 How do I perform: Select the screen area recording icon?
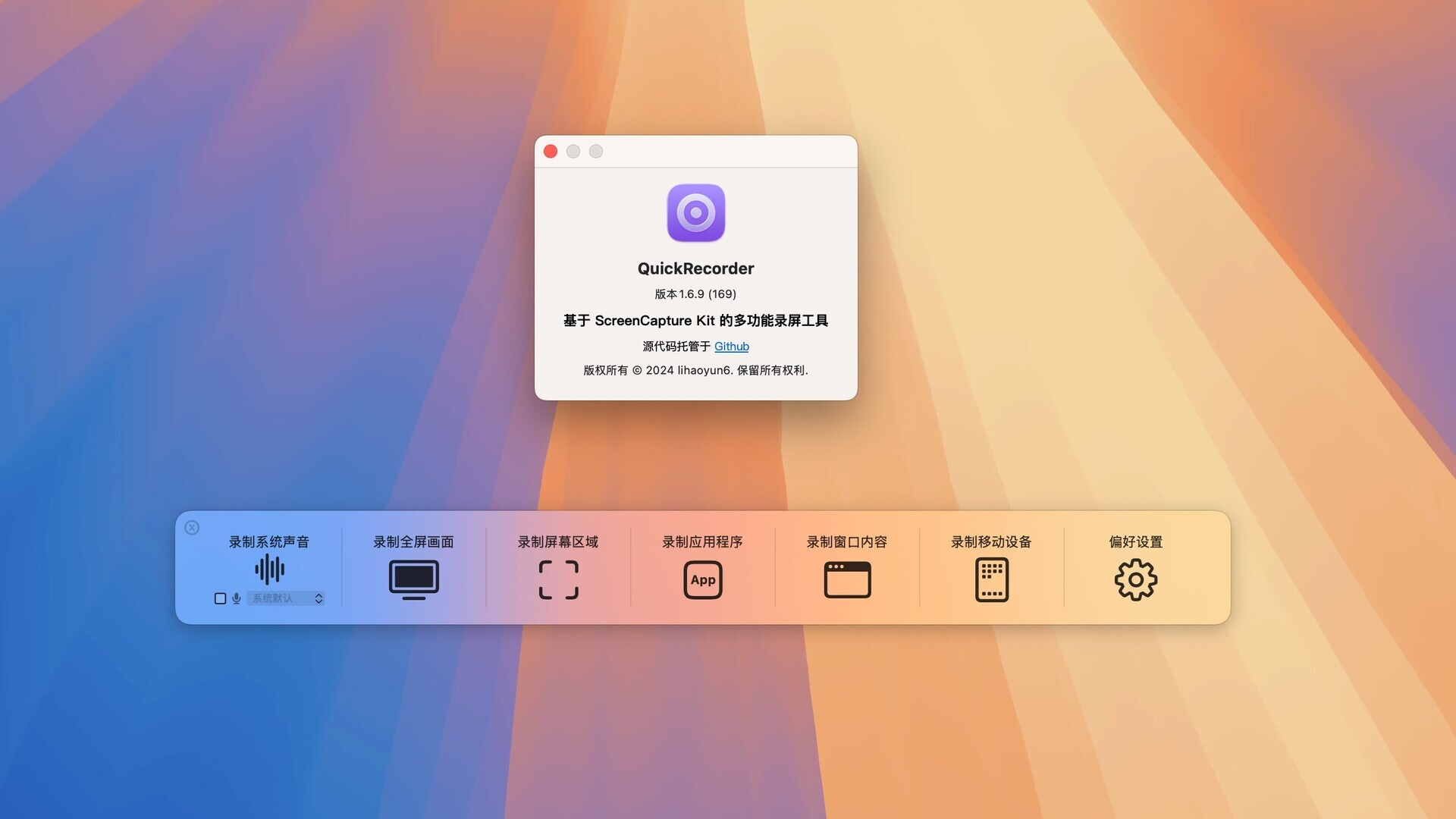[559, 580]
